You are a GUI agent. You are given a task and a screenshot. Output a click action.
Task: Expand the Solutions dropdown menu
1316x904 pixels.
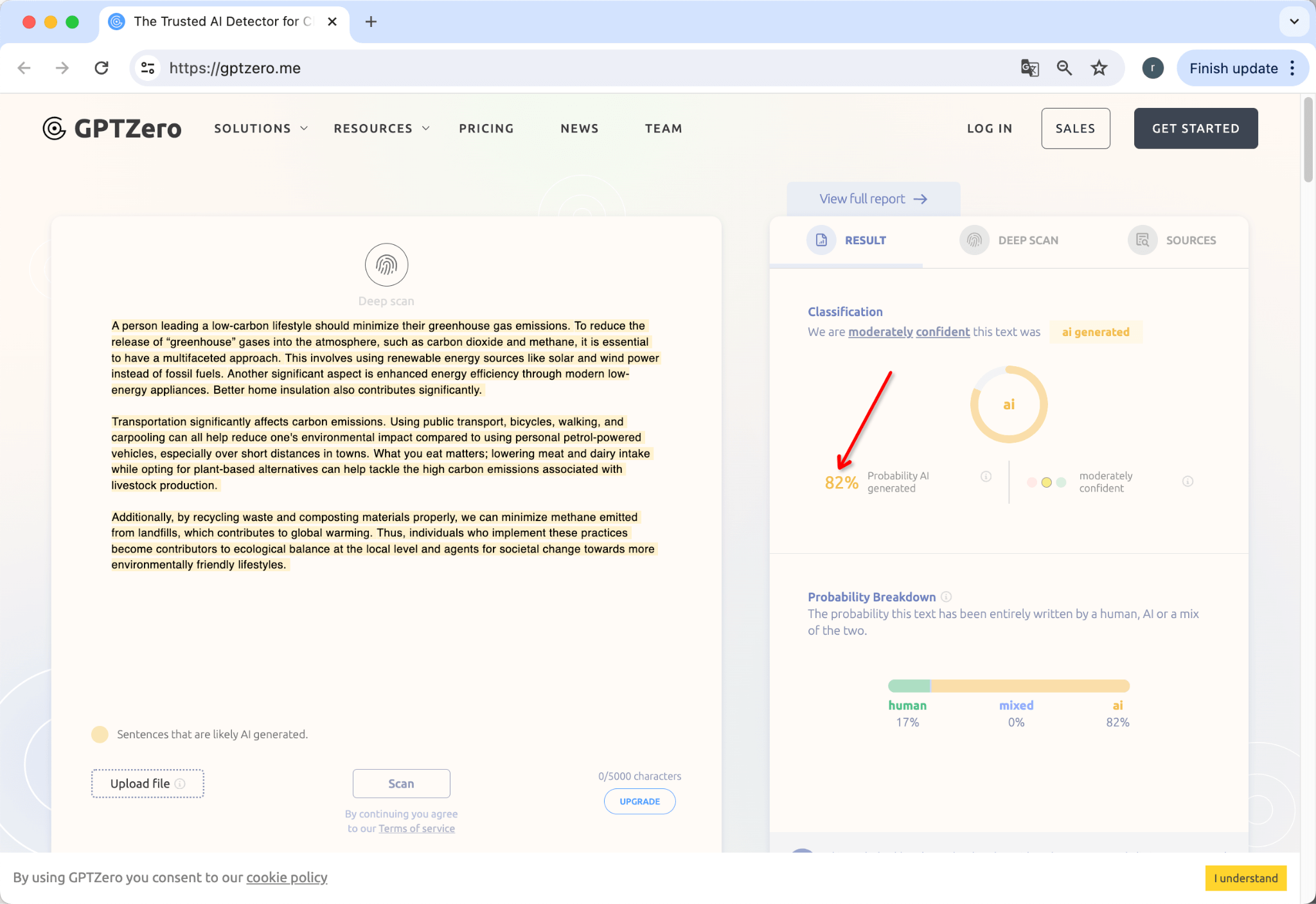(261, 129)
